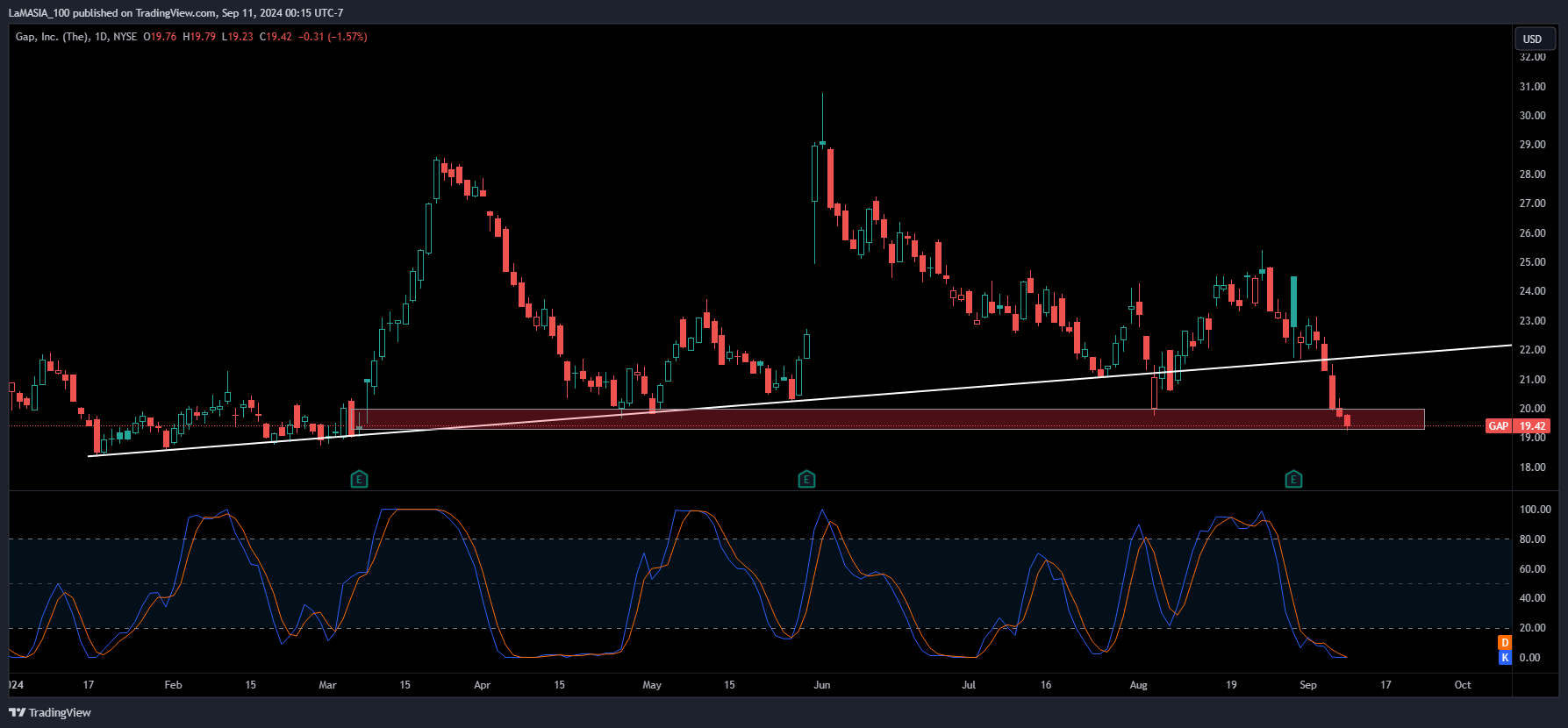1568x728 pixels.
Task: Click the orange D stochastic label
Action: [1505, 643]
